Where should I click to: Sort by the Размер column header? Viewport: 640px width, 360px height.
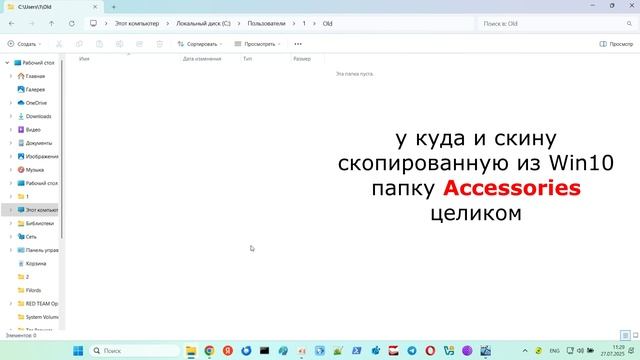click(x=302, y=59)
